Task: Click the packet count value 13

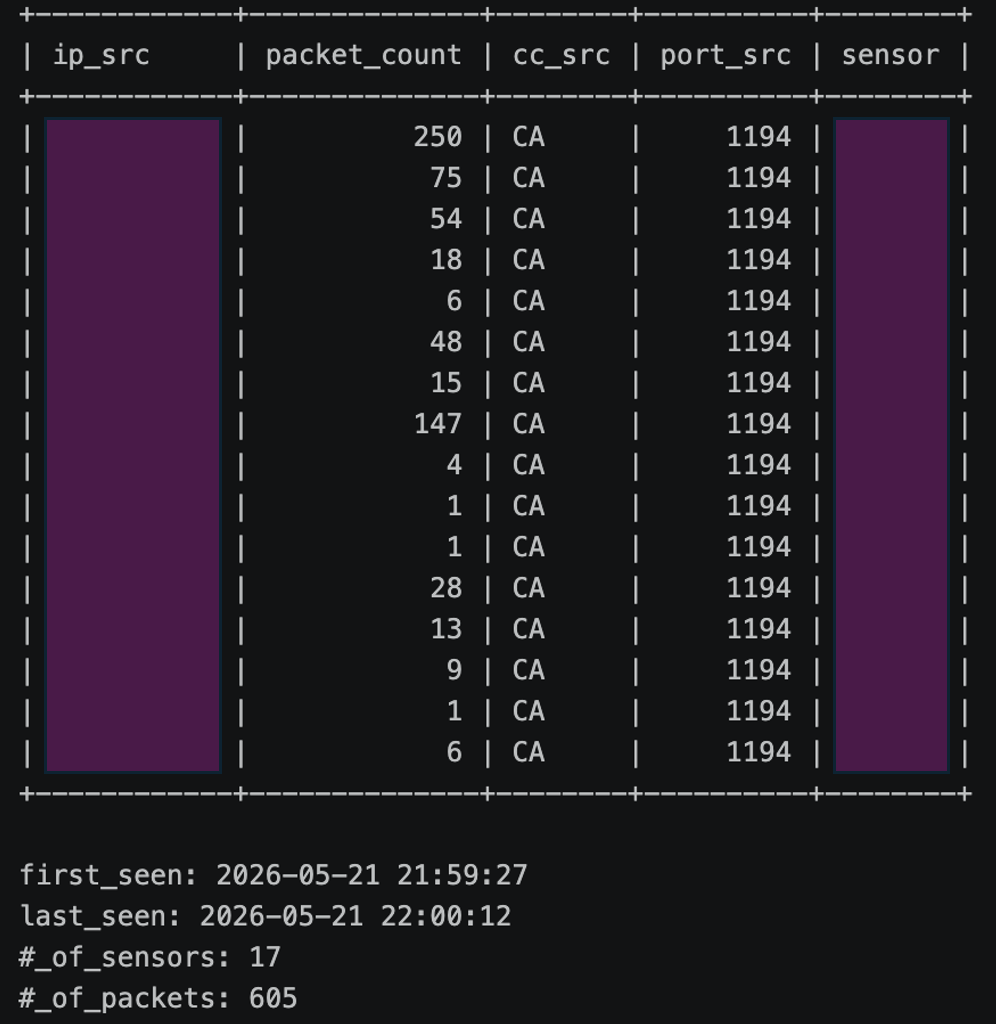Action: [x=446, y=630]
